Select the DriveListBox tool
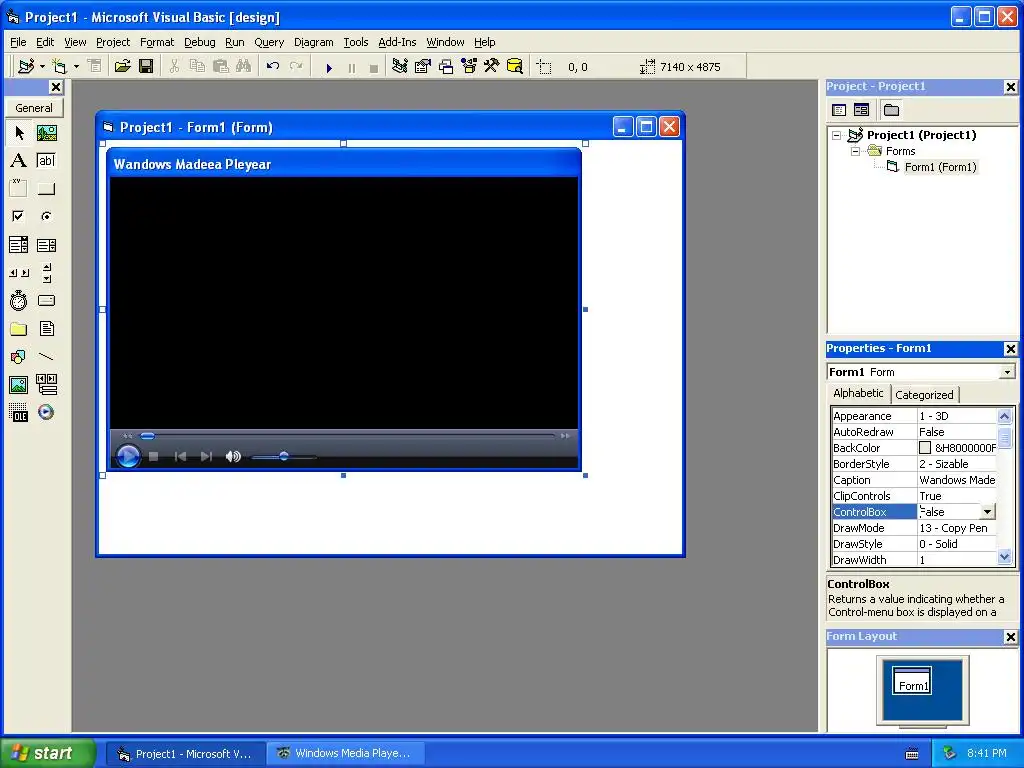1024x768 pixels. click(46, 300)
